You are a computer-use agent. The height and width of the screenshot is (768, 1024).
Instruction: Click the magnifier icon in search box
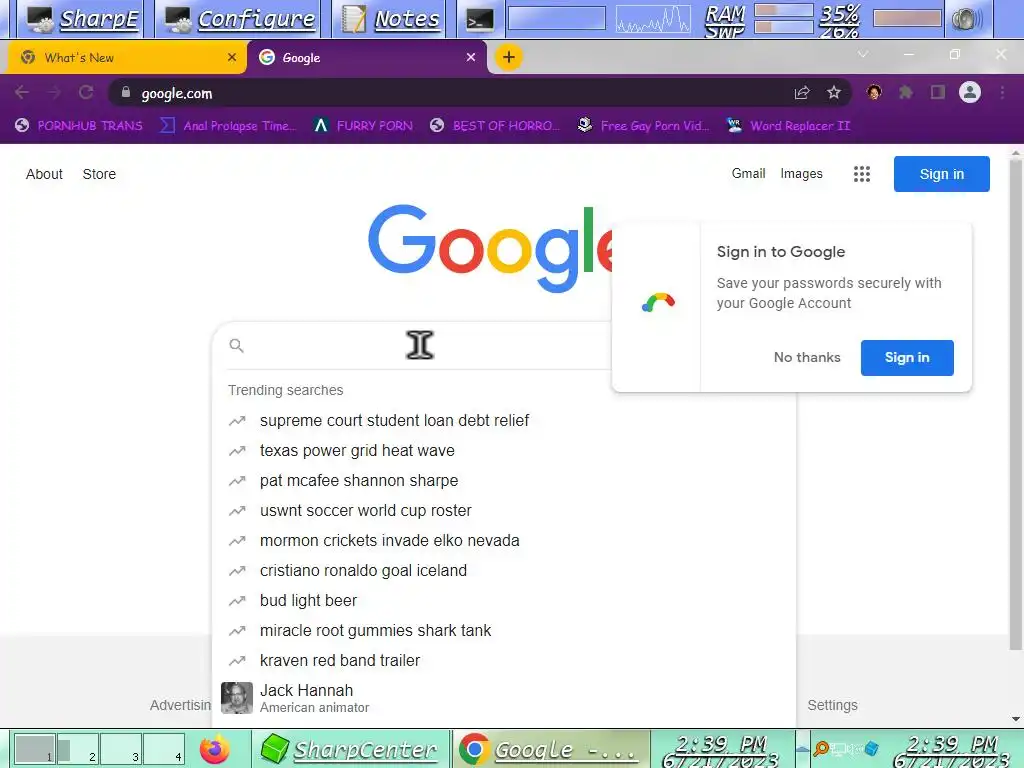pos(236,345)
